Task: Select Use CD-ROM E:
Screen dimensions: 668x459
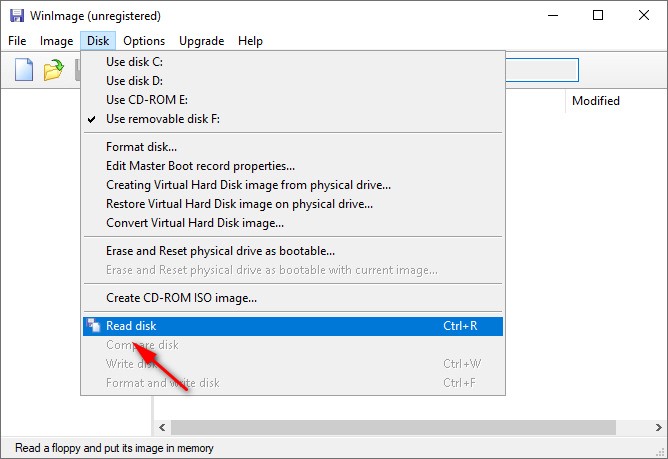Action: [293, 100]
